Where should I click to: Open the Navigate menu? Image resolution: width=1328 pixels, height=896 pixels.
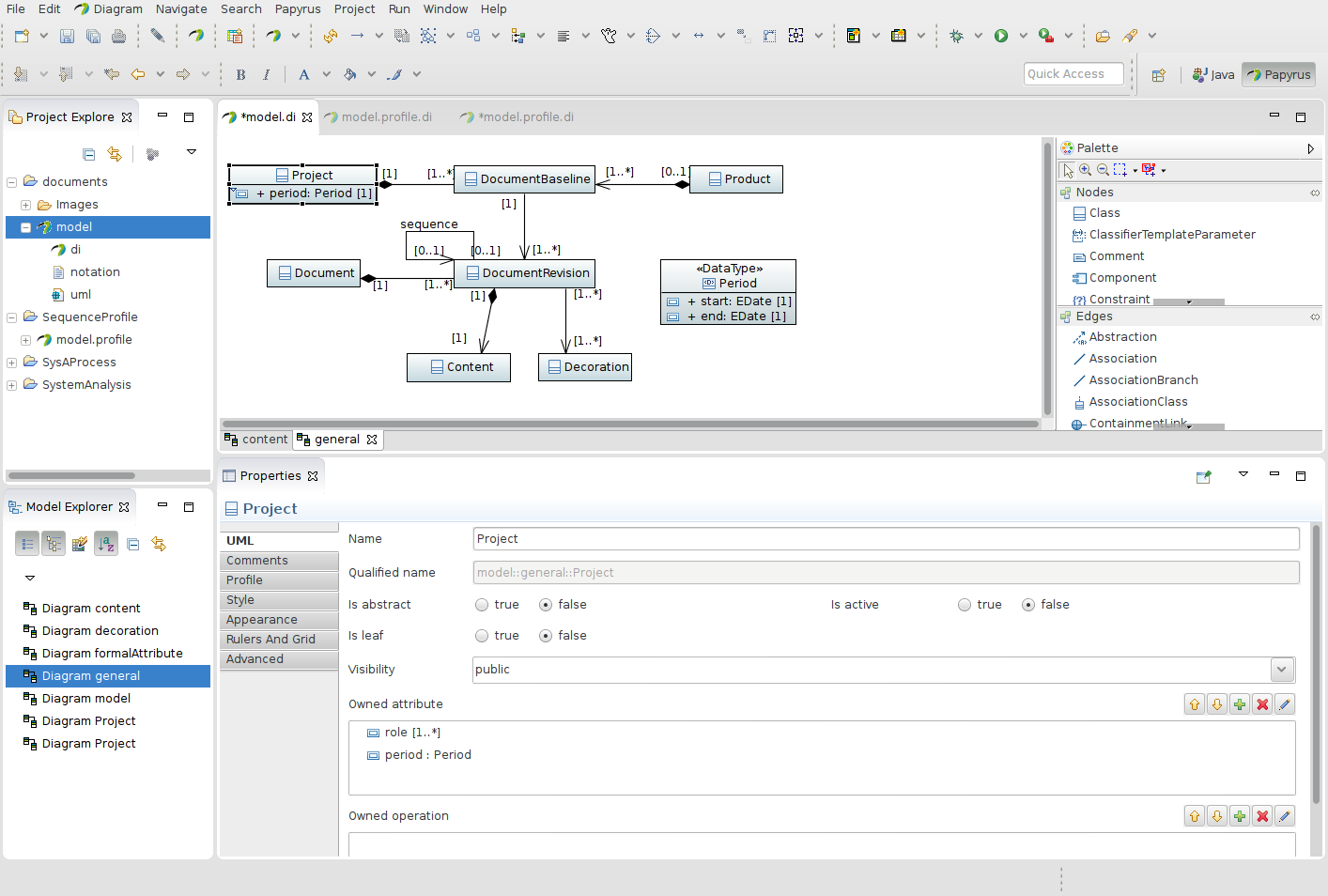181,8
